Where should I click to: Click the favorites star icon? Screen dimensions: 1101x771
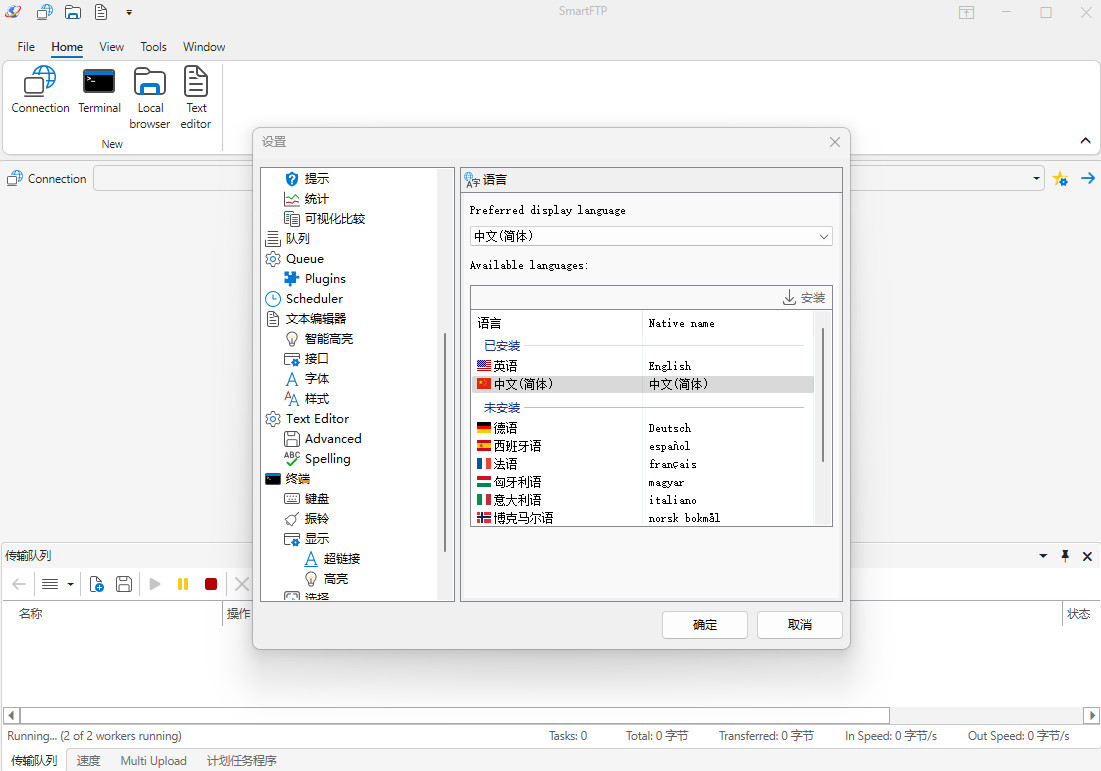(1060, 179)
